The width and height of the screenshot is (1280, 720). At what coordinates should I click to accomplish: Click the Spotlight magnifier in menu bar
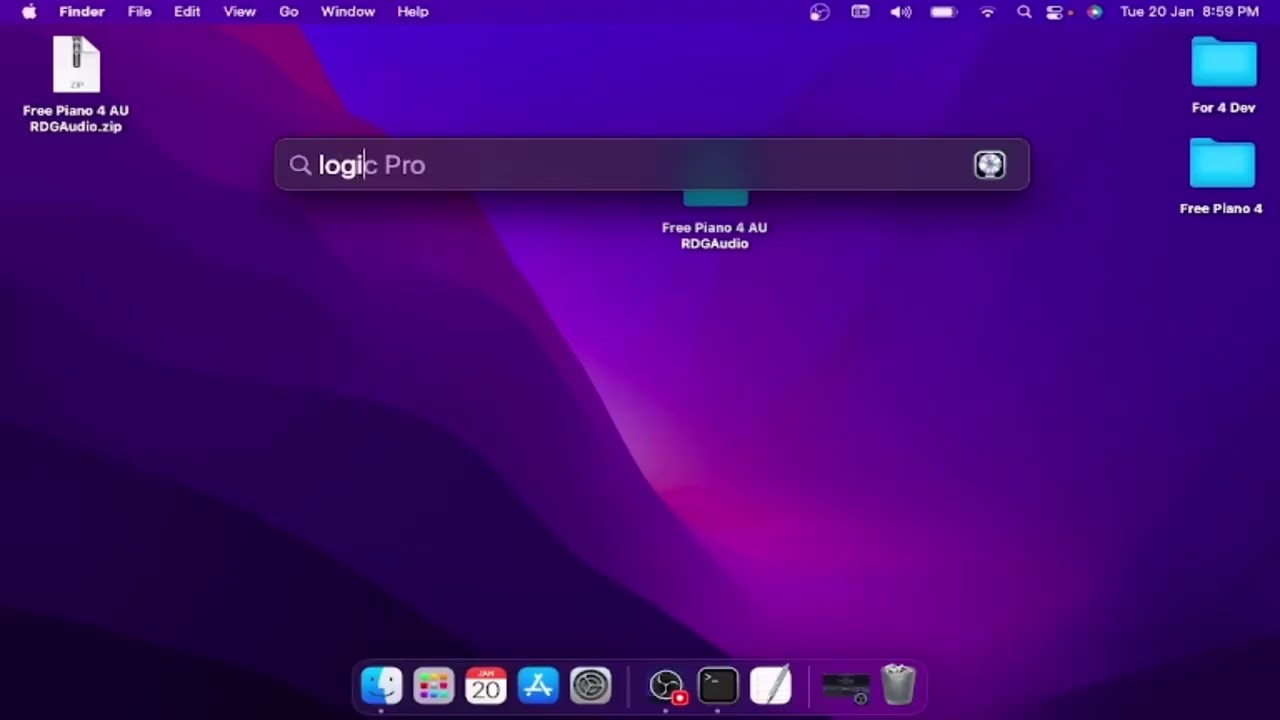(1024, 12)
